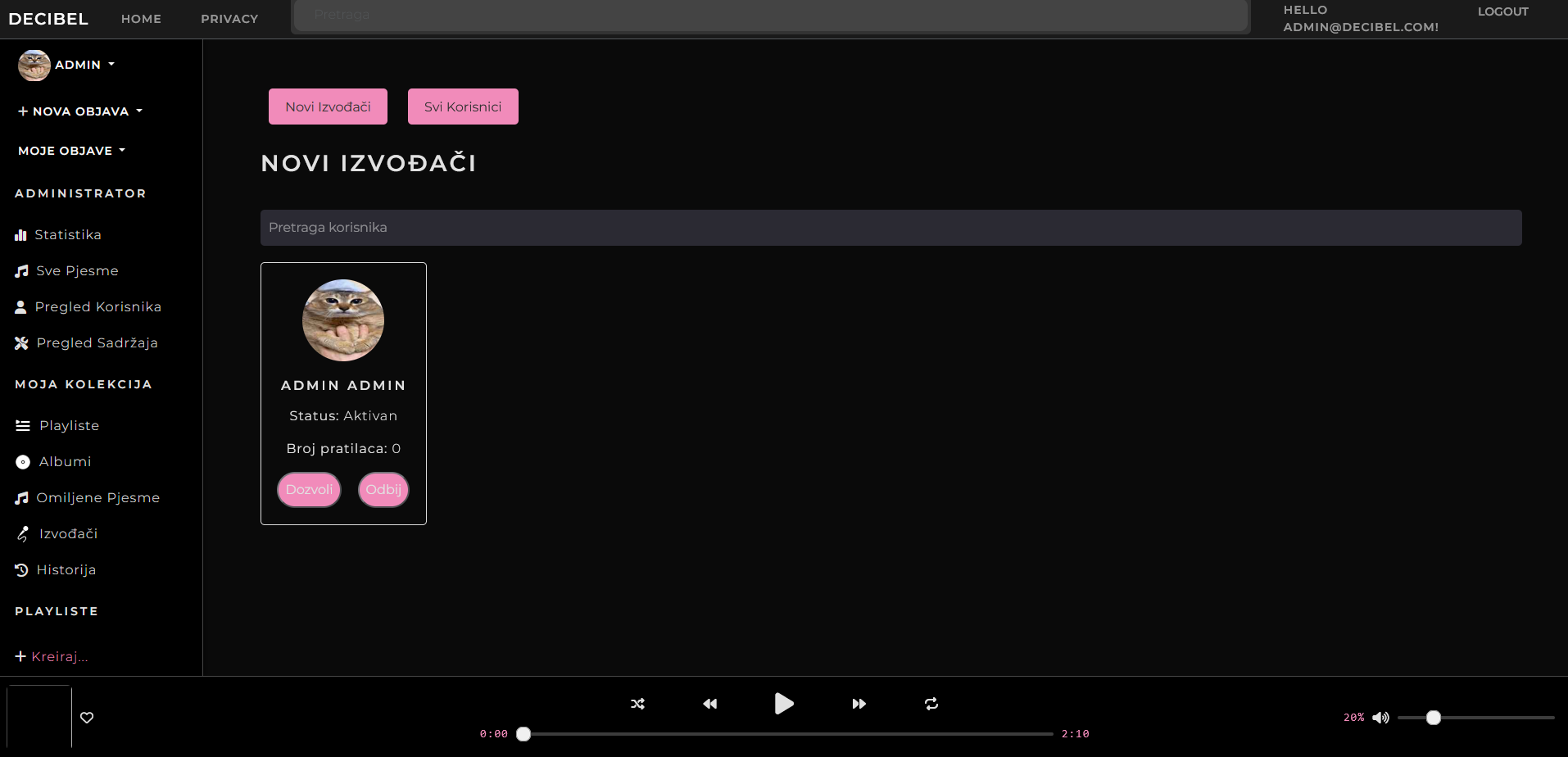The image size is (1568, 757).
Task: Expand the Moje Objave dropdown
Action: point(72,151)
